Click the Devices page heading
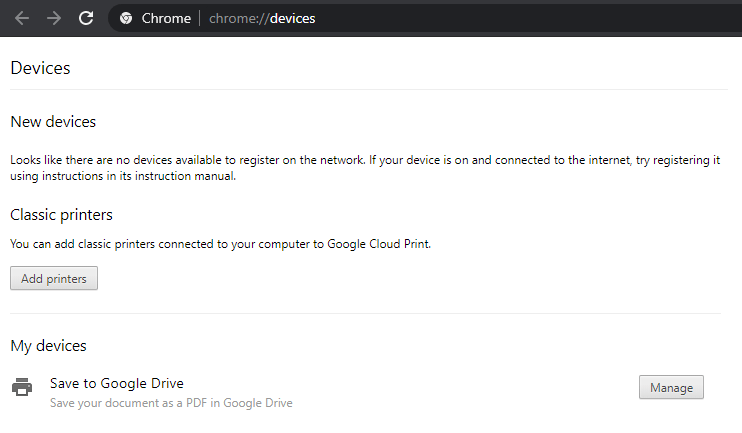 [40, 68]
